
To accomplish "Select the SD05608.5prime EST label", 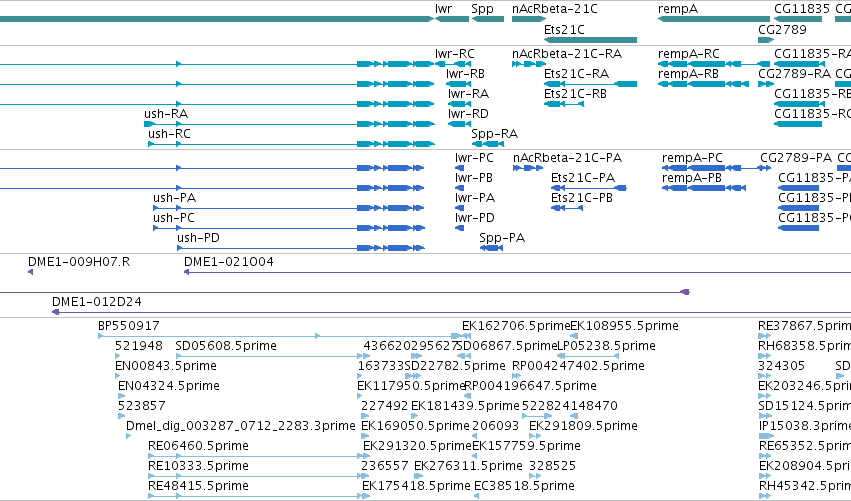I will [226, 347].
